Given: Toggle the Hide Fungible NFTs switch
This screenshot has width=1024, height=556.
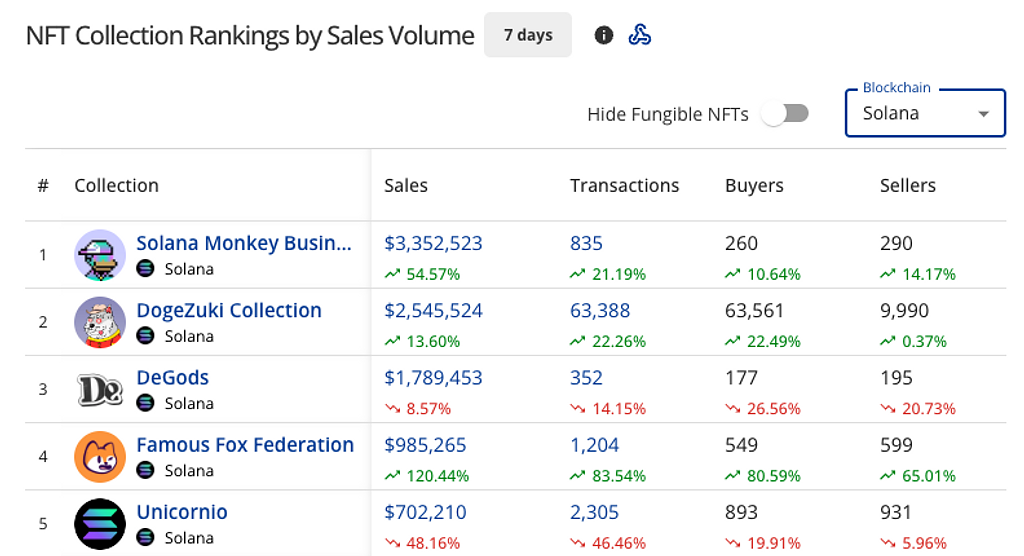Looking at the screenshot, I should [x=785, y=114].
